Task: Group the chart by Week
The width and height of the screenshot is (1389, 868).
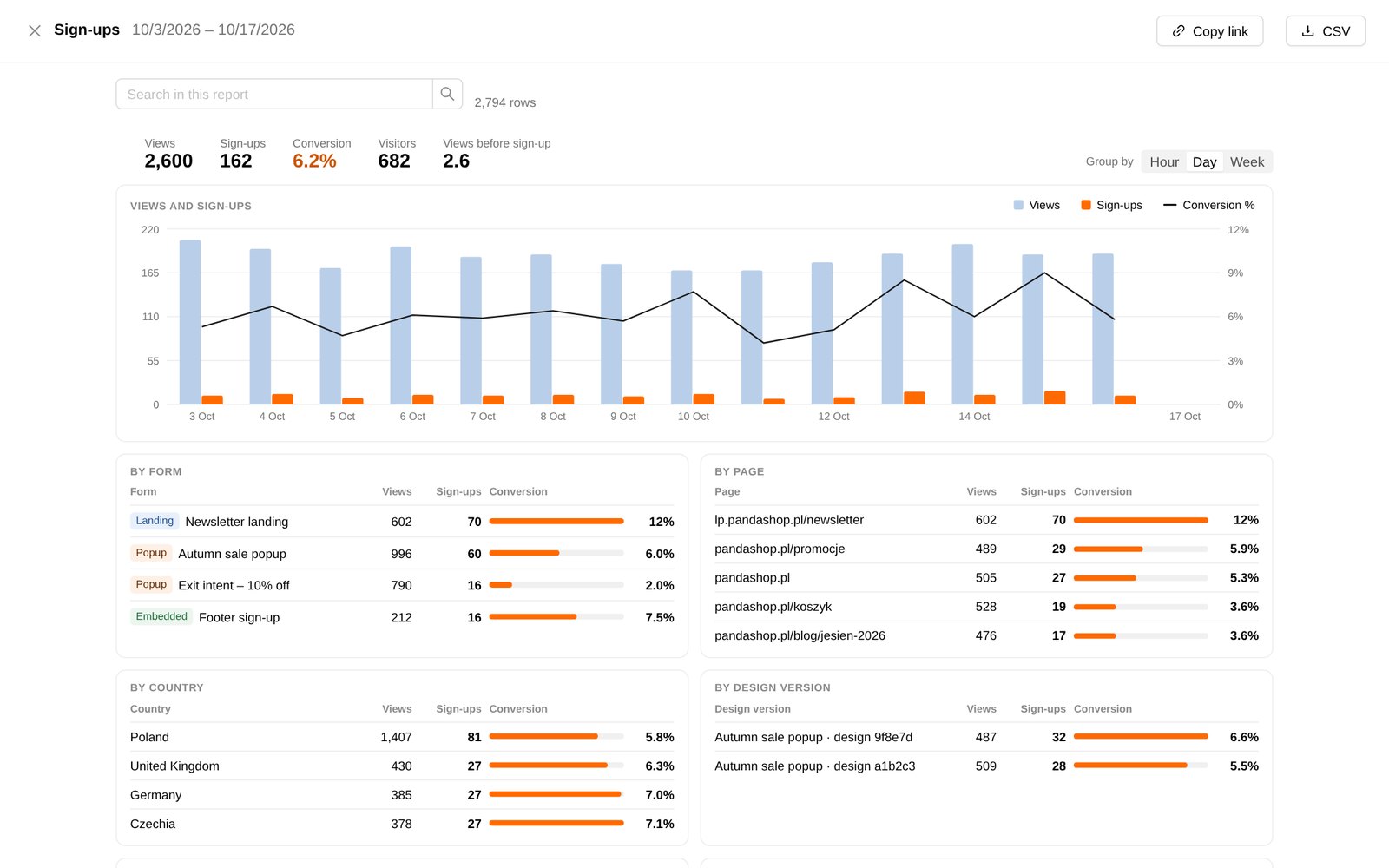Action: point(1247,161)
